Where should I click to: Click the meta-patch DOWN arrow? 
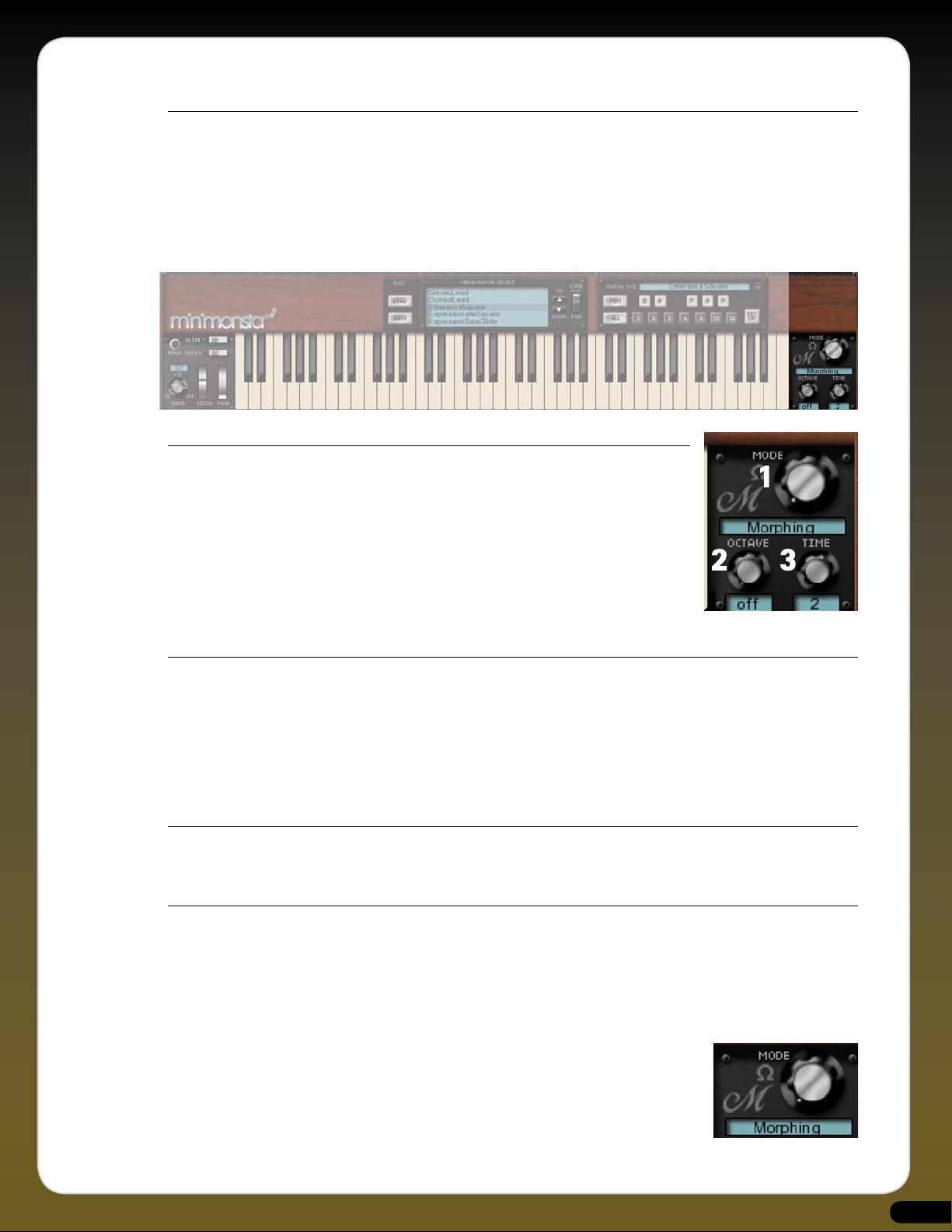point(559,309)
